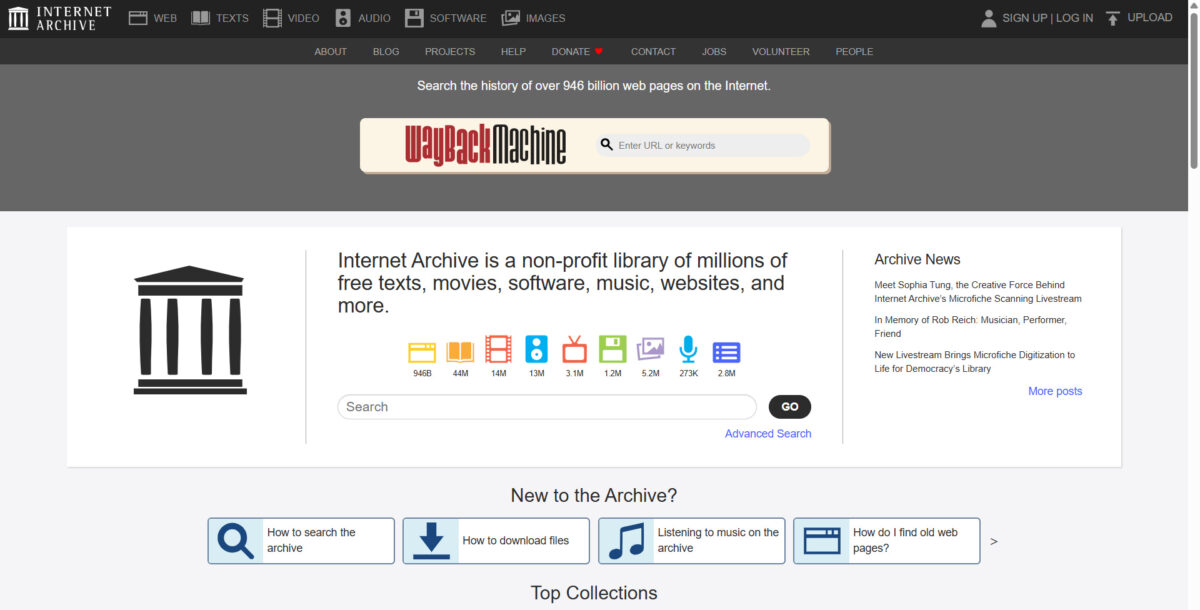Open the blue list collections icon labeled 2.8M

[726, 352]
